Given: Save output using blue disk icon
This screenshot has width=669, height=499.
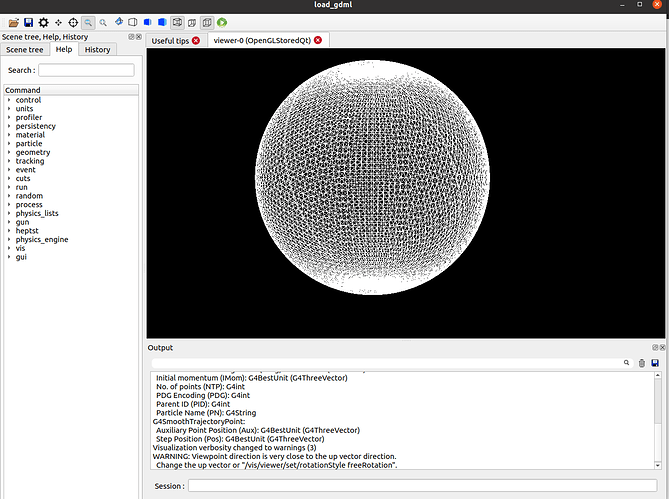Looking at the screenshot, I should click(655, 363).
